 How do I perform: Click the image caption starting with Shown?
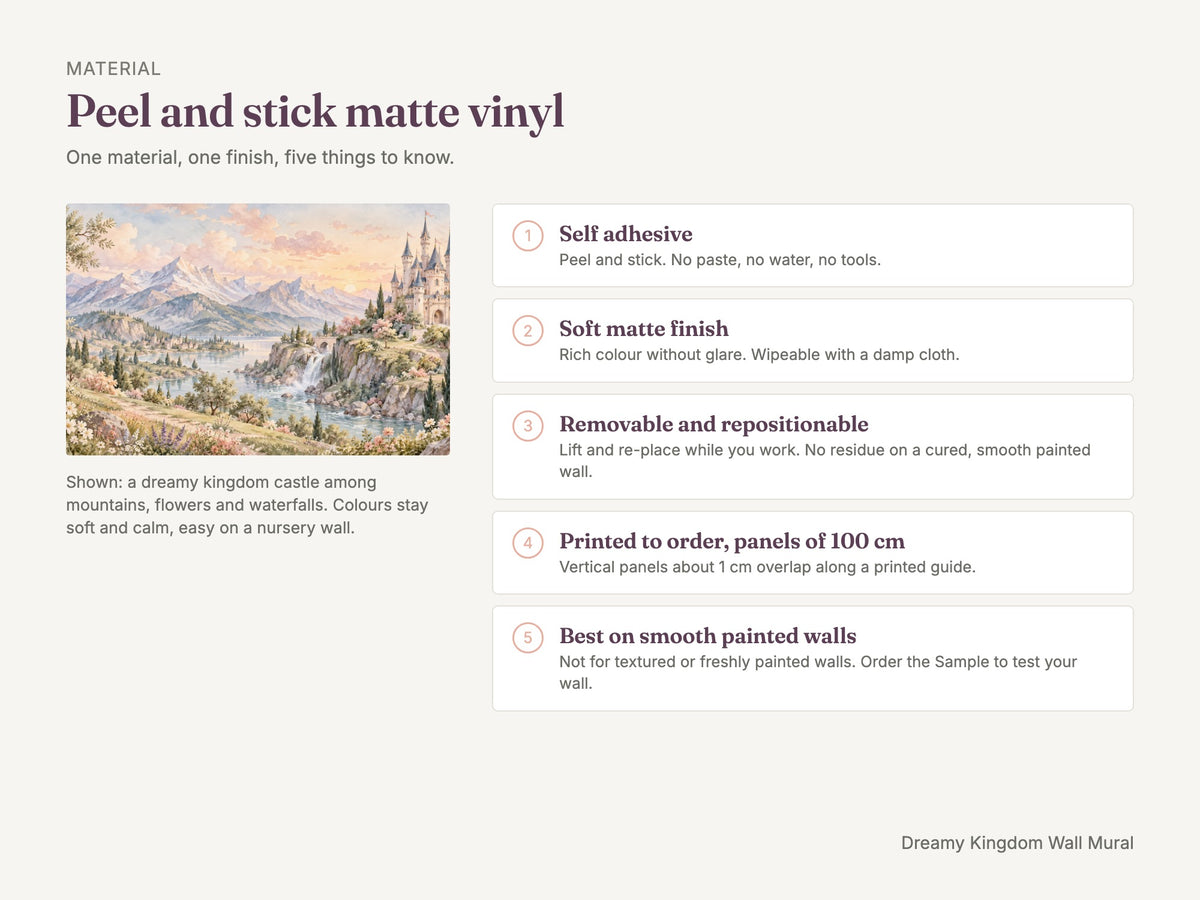(x=248, y=505)
